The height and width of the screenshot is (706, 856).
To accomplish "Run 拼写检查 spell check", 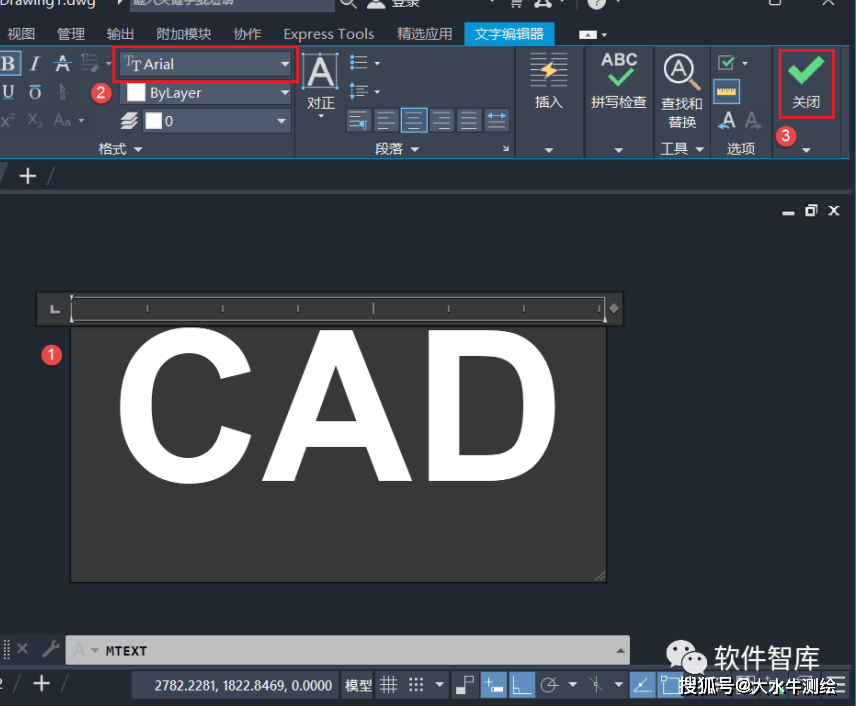I will 619,81.
